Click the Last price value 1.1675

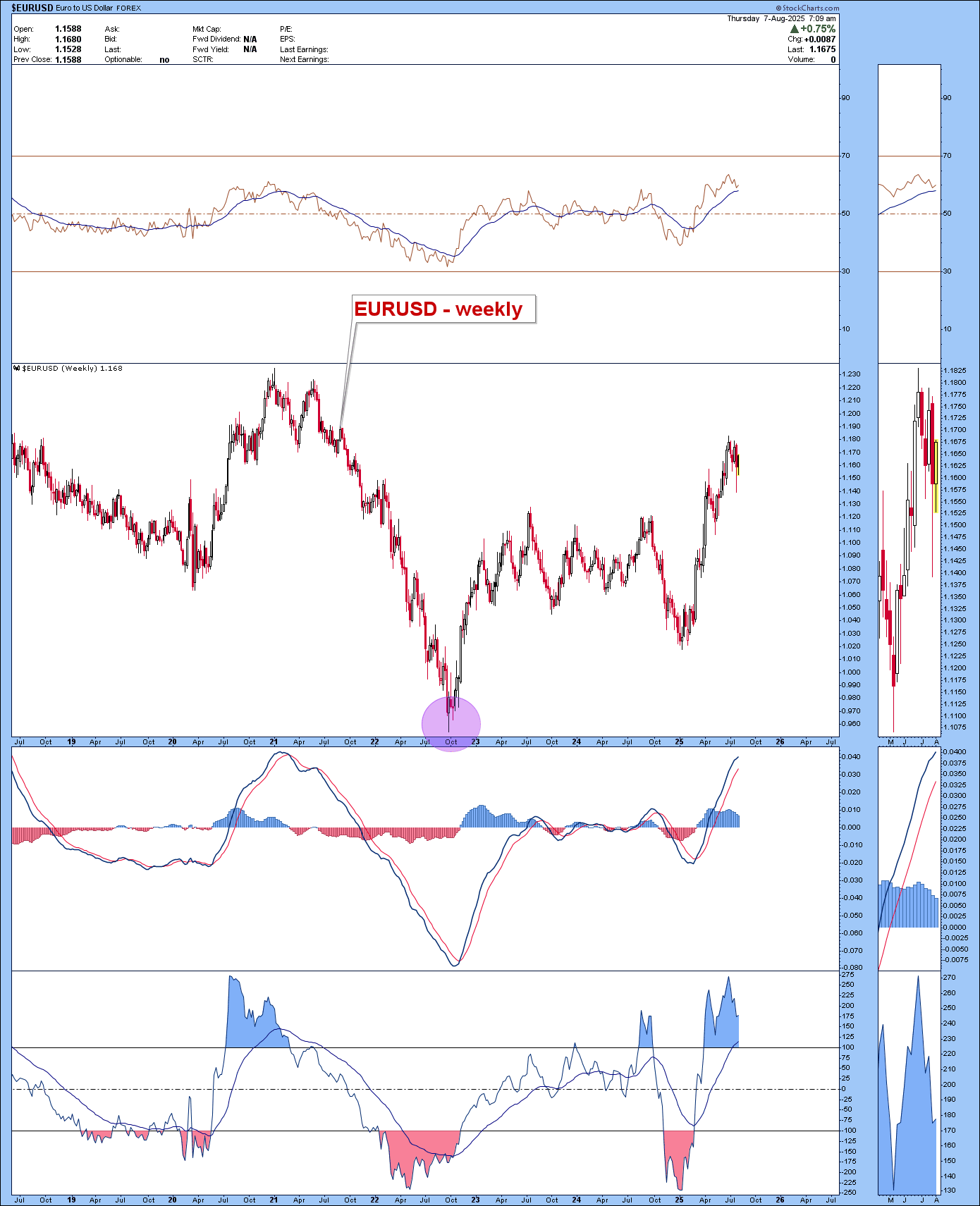pyautogui.click(x=822, y=49)
